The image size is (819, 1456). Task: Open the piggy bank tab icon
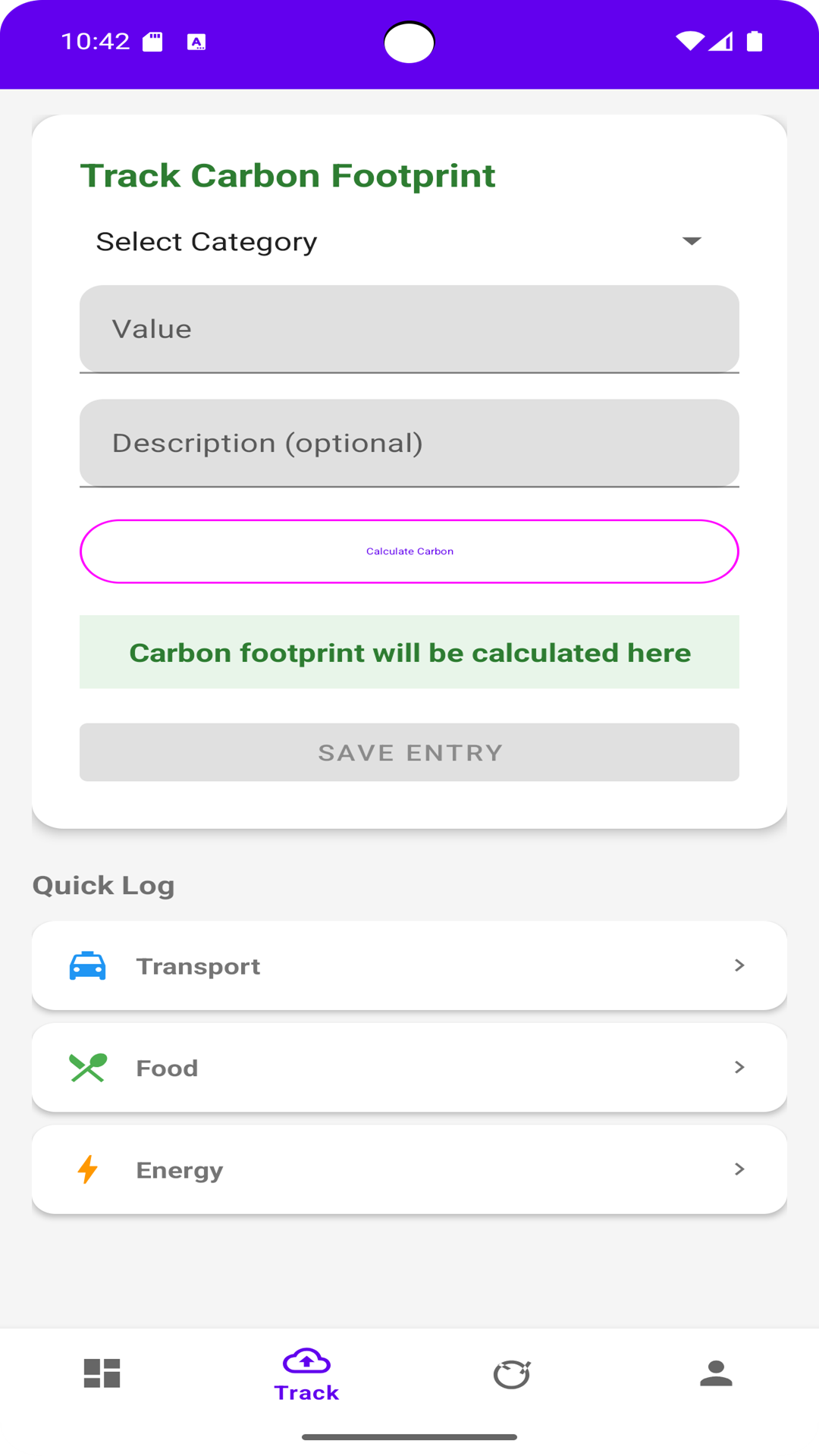pyautogui.click(x=512, y=1373)
